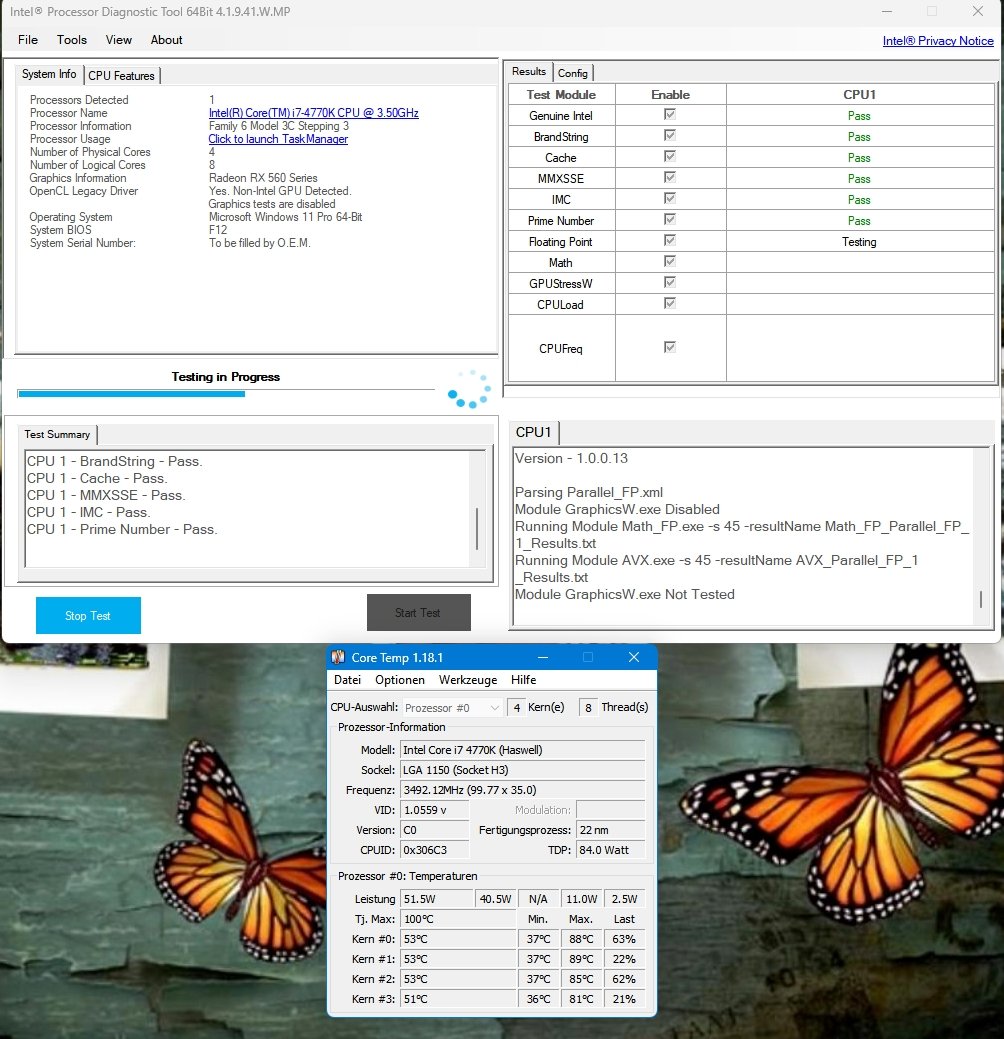The width and height of the screenshot is (1004, 1039).
Task: Select the CPU1 log tab
Action: (x=534, y=432)
